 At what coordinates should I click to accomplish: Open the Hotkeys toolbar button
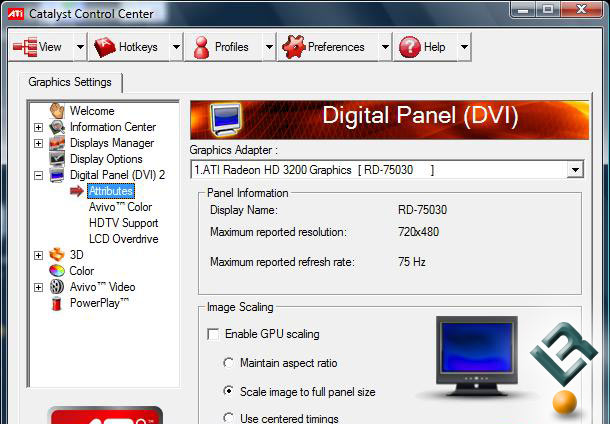106,47
